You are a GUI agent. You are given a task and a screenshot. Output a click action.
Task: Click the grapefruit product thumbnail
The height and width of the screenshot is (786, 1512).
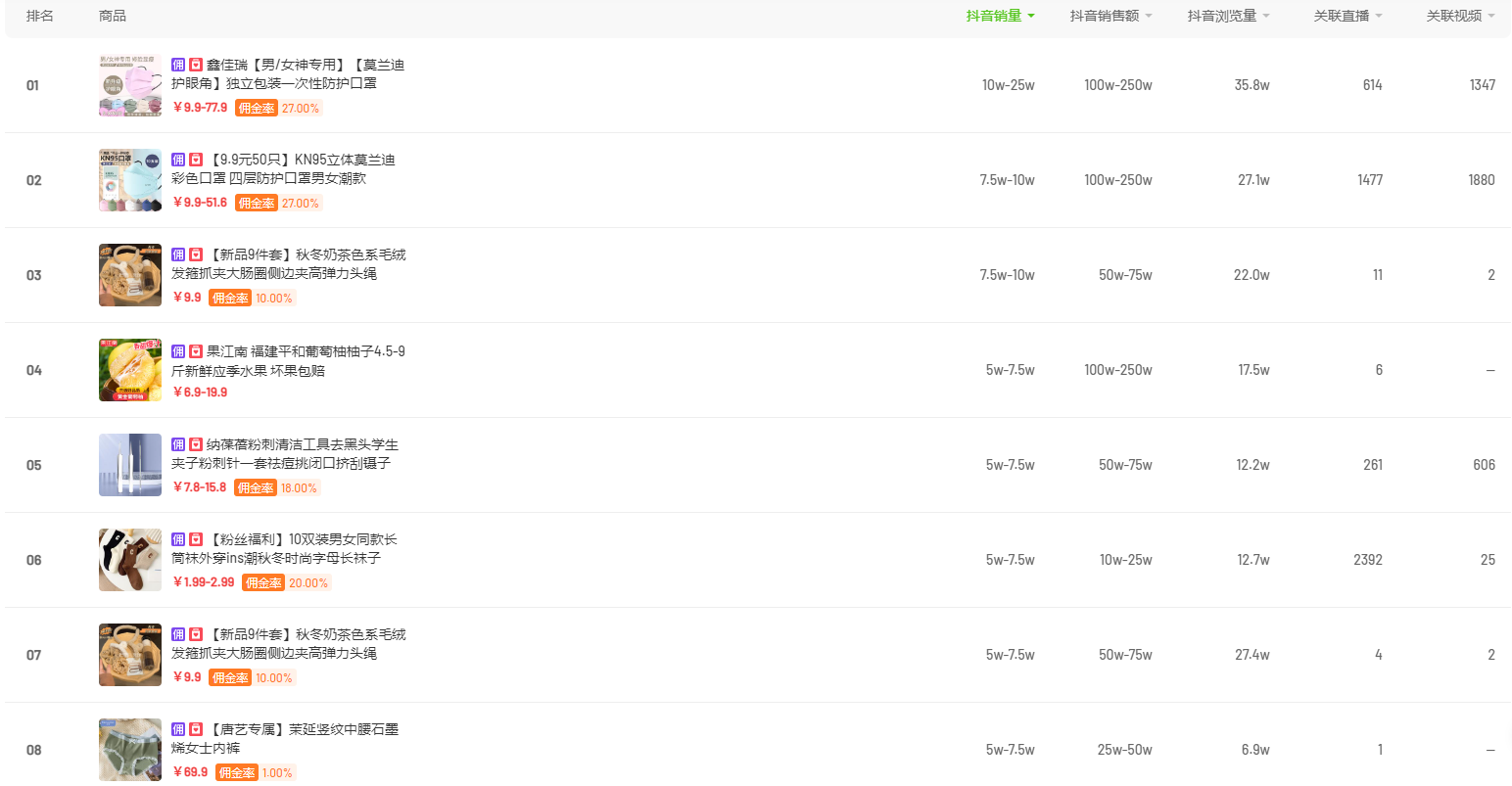tap(130, 370)
